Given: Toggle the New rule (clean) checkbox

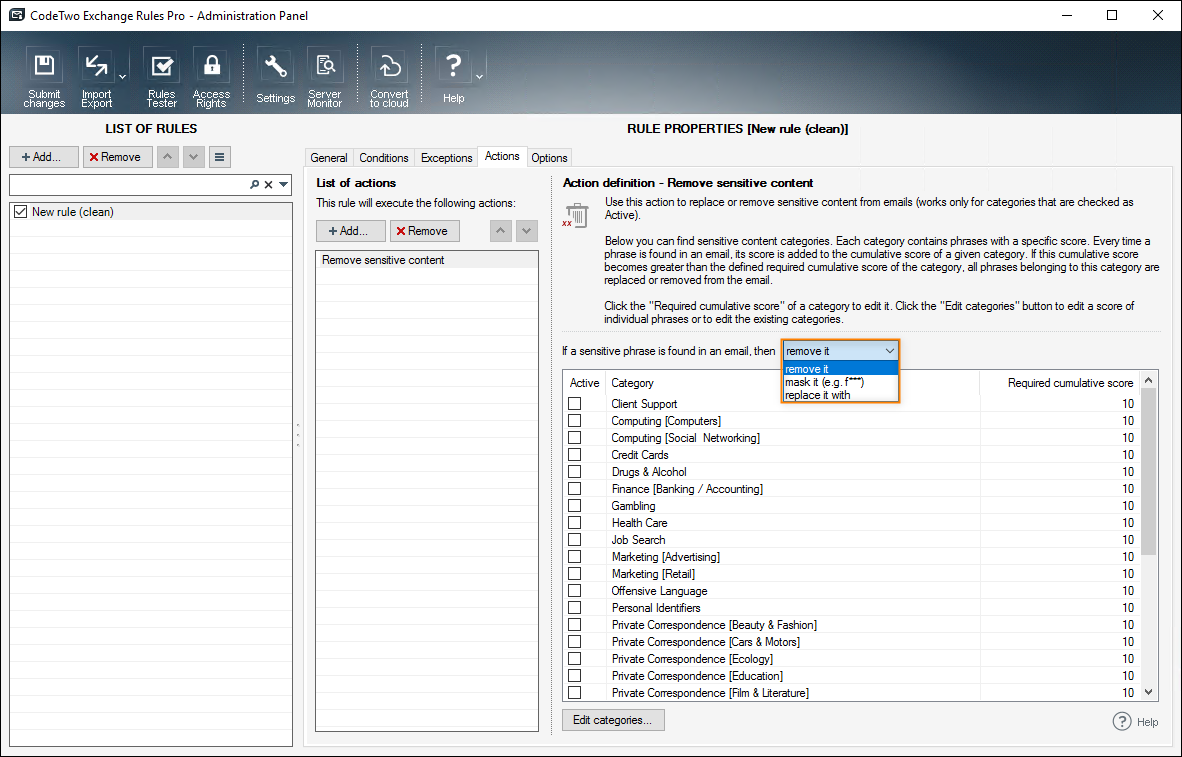Looking at the screenshot, I should (x=20, y=212).
